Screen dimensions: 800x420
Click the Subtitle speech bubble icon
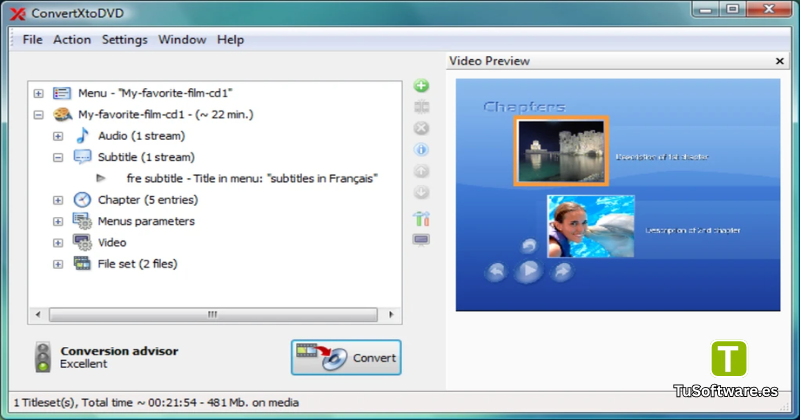point(82,157)
